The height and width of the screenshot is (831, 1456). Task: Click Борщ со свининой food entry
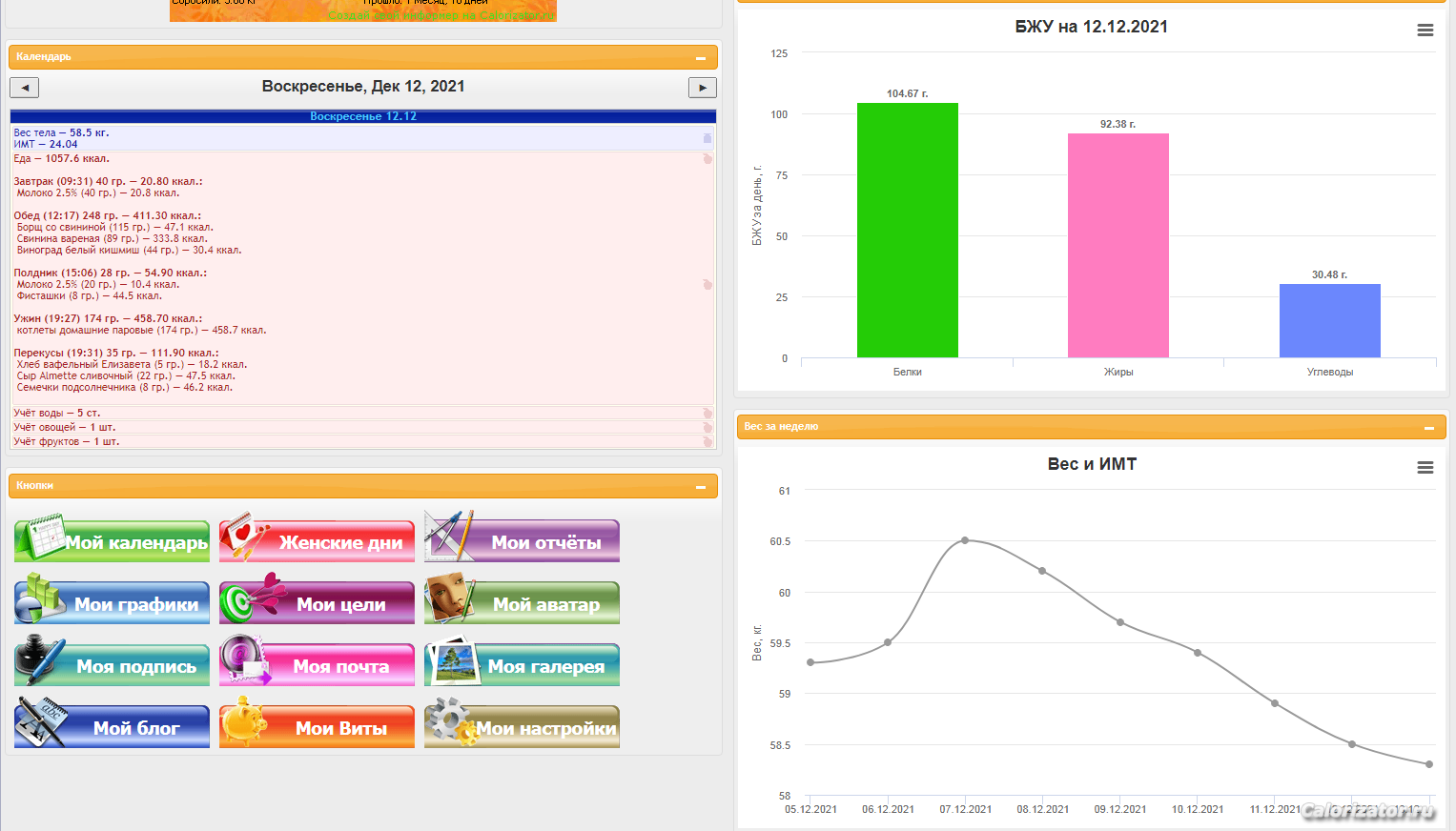pyautogui.click(x=114, y=227)
